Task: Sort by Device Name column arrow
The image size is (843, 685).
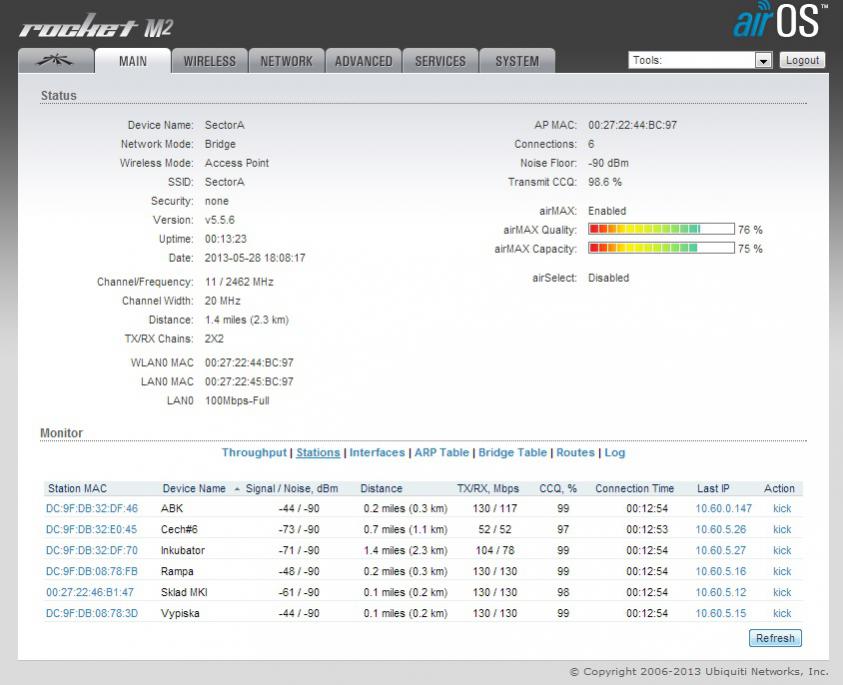Action: coord(237,489)
